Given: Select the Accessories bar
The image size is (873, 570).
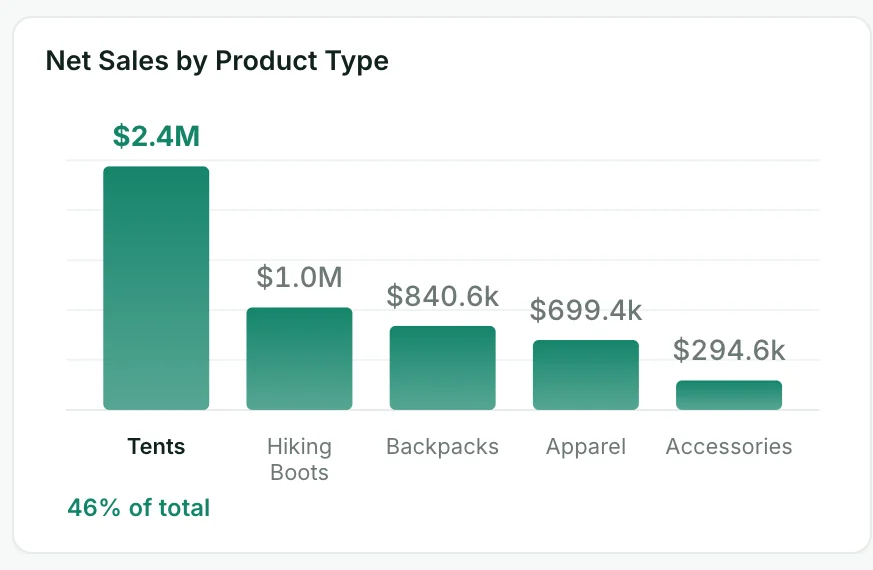Looking at the screenshot, I should coord(729,395).
